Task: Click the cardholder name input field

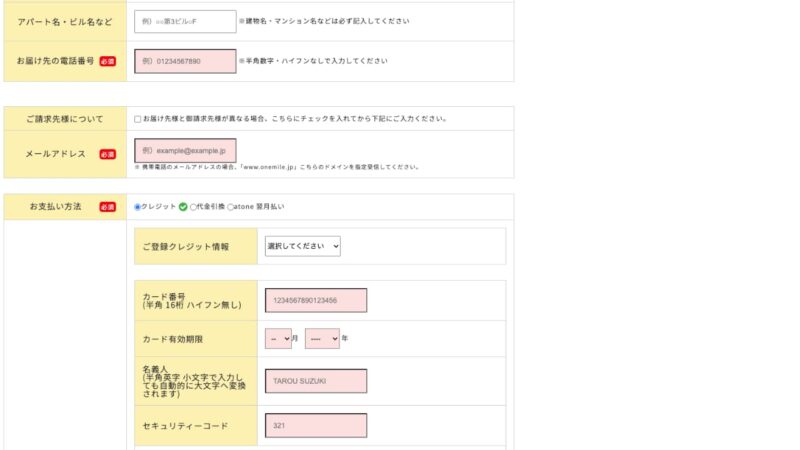Action: (x=316, y=381)
